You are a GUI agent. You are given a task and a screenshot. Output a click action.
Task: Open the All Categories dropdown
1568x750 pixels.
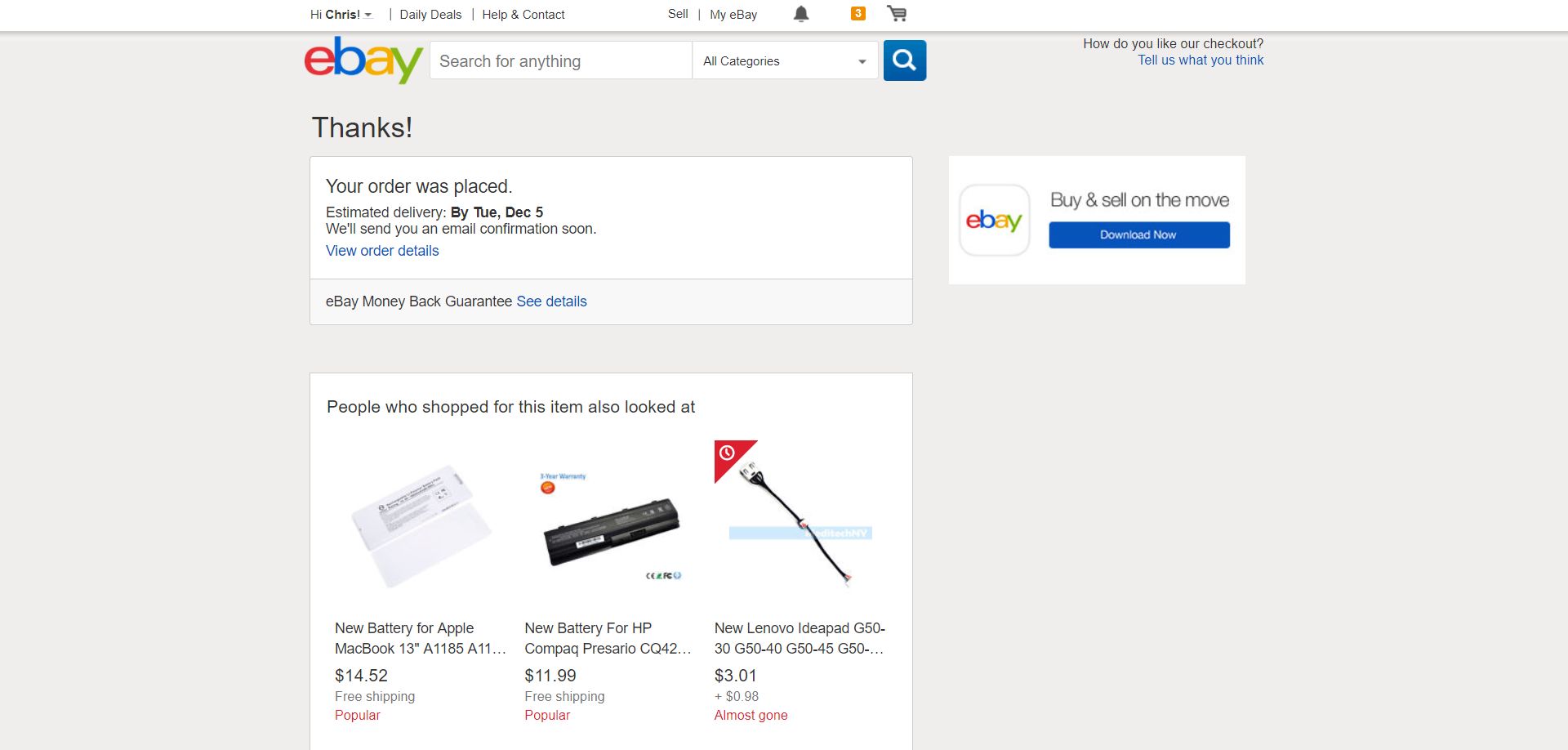click(784, 61)
